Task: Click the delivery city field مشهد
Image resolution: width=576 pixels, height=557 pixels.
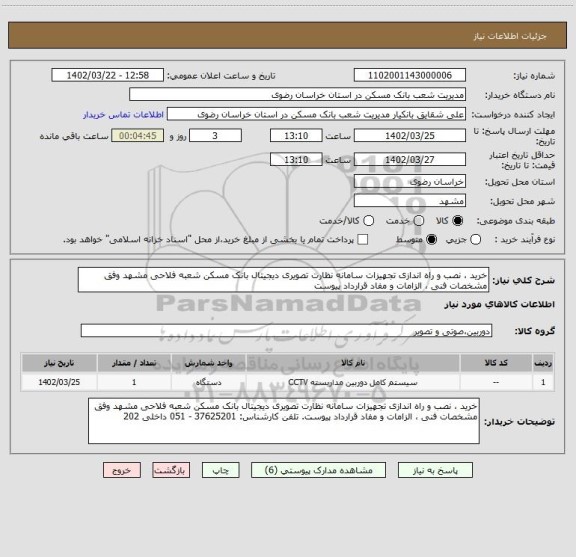Action: [410, 201]
